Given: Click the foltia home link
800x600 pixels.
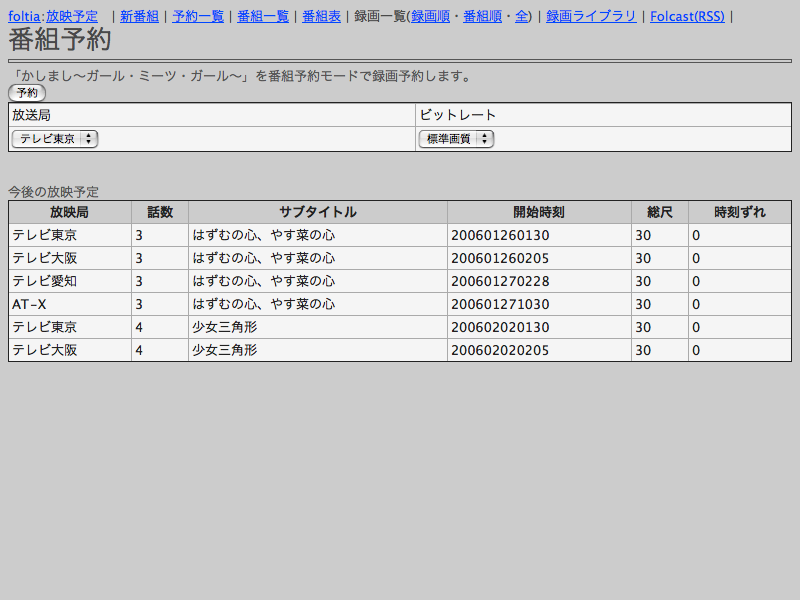Looking at the screenshot, I should pyautogui.click(x=24, y=16).
